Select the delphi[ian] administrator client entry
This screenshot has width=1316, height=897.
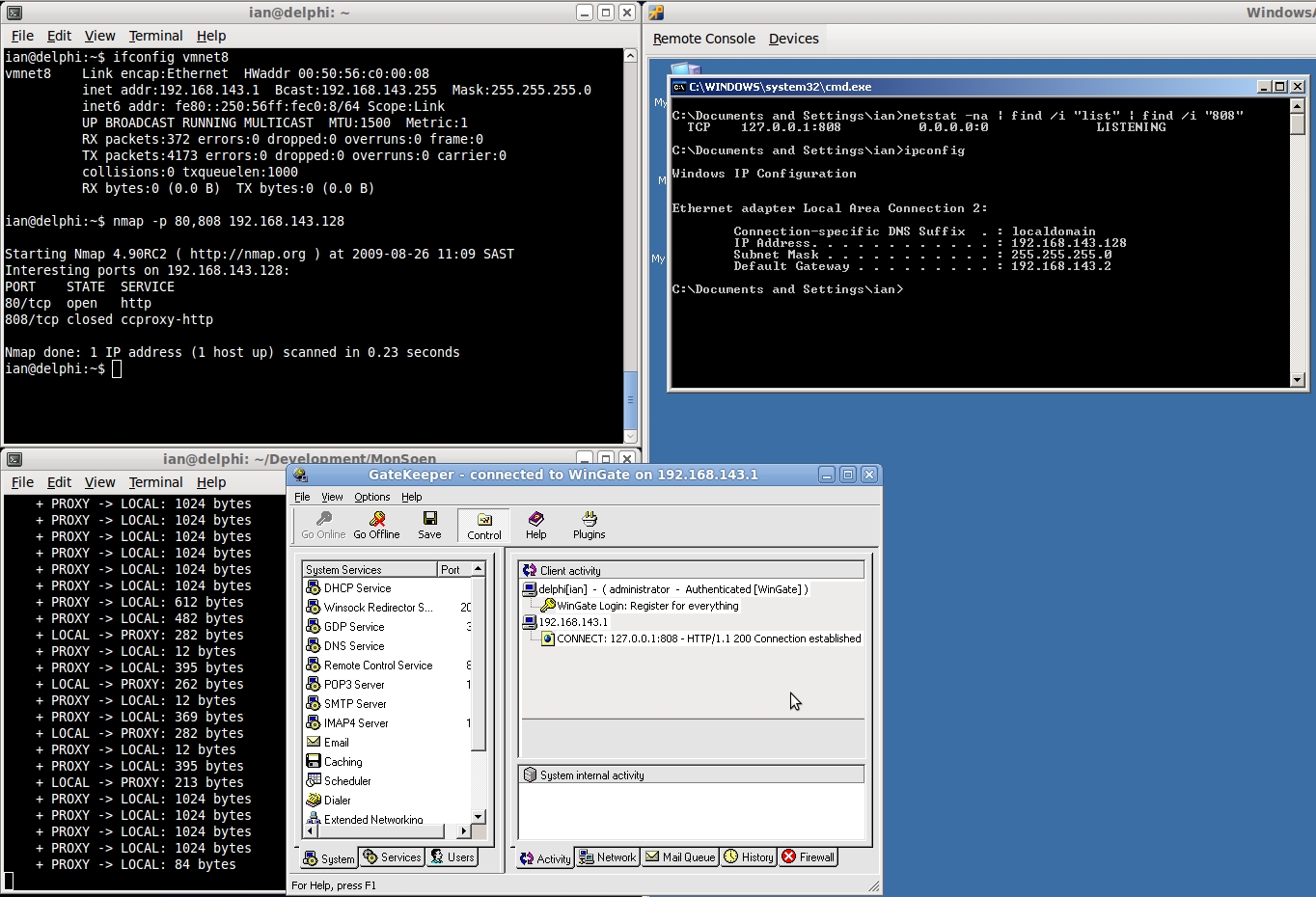(x=672, y=589)
